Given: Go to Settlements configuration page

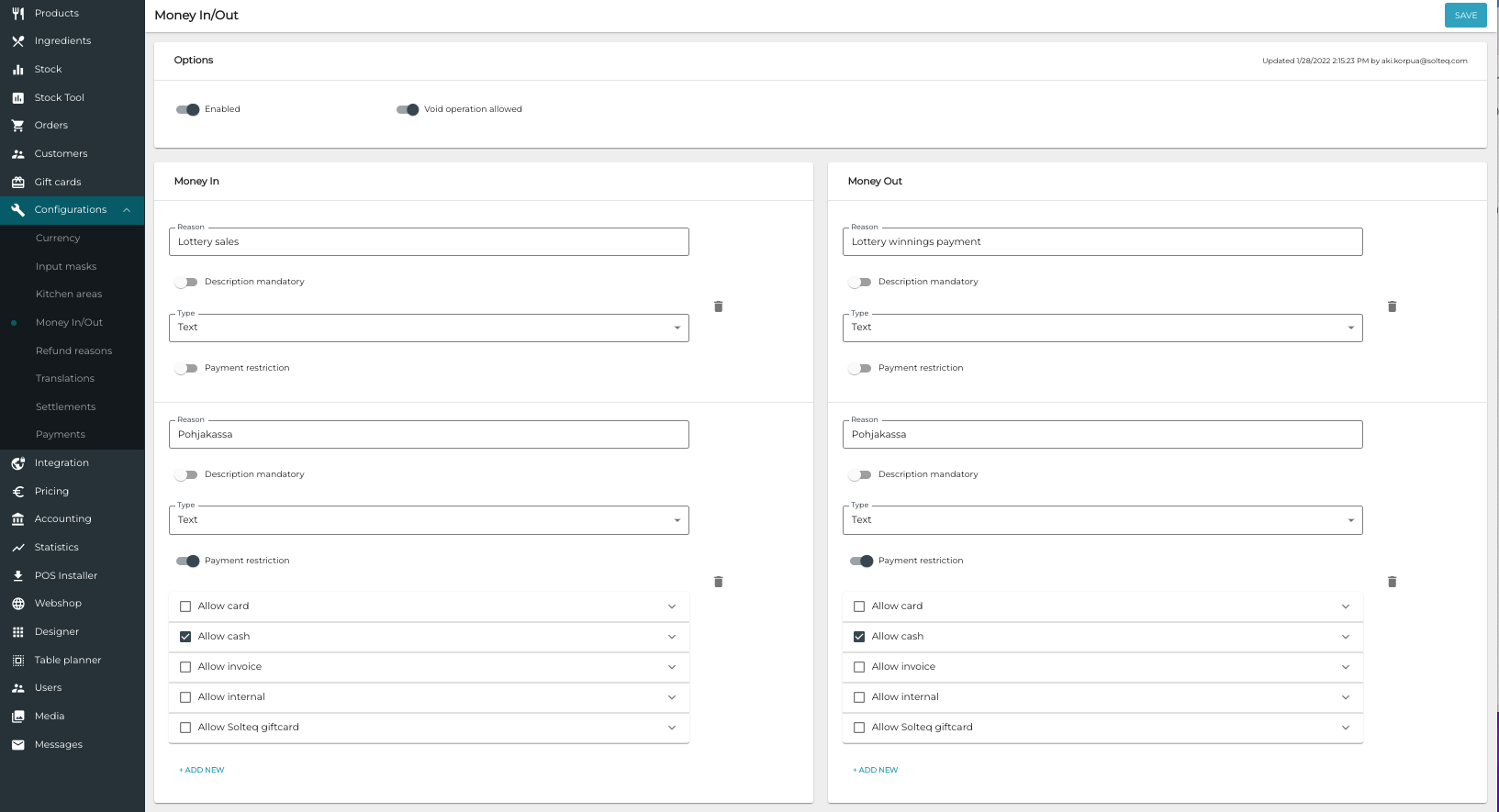Looking at the screenshot, I should 65,406.
